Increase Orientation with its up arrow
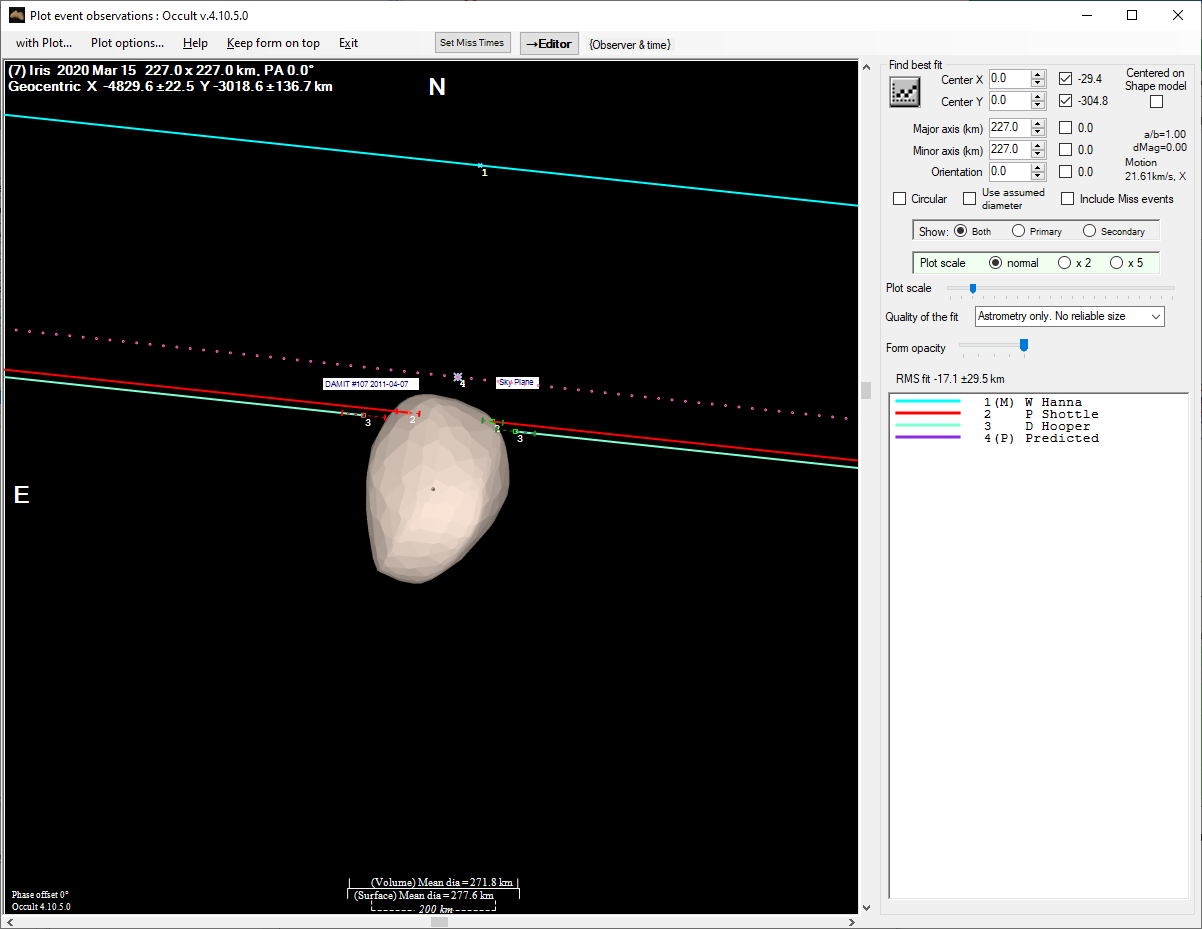1202x929 pixels. (x=1038, y=167)
